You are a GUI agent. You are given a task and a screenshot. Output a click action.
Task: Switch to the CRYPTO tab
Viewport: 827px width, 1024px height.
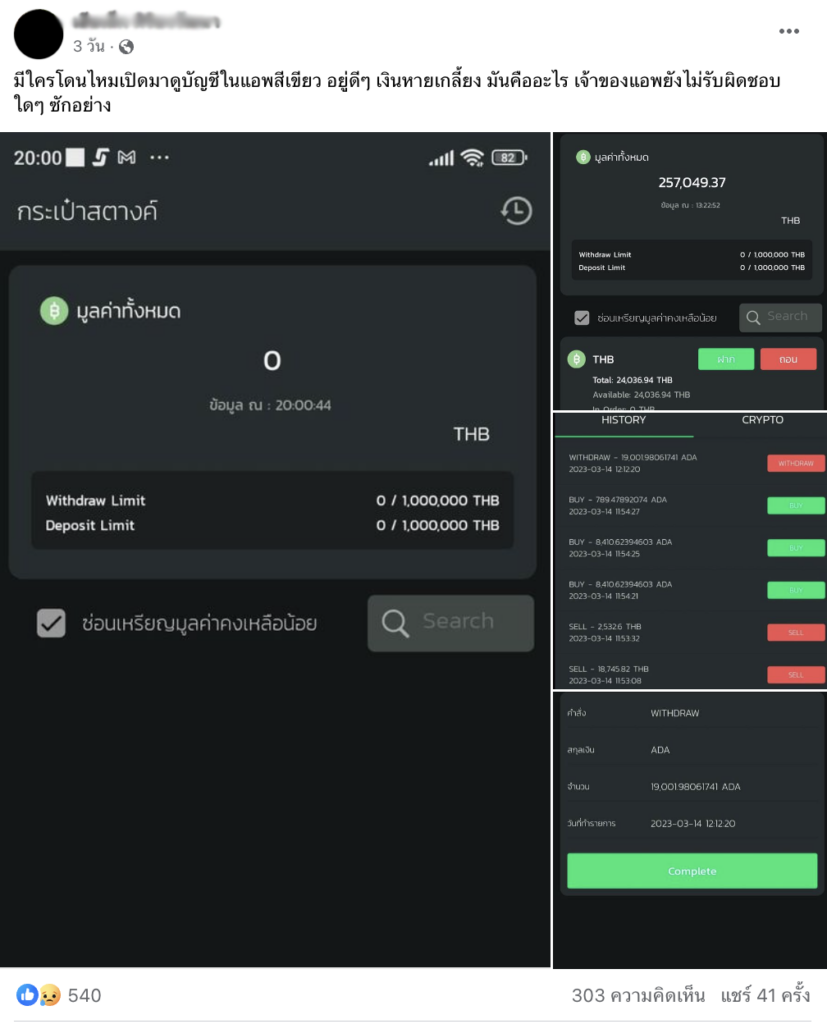tap(762, 420)
